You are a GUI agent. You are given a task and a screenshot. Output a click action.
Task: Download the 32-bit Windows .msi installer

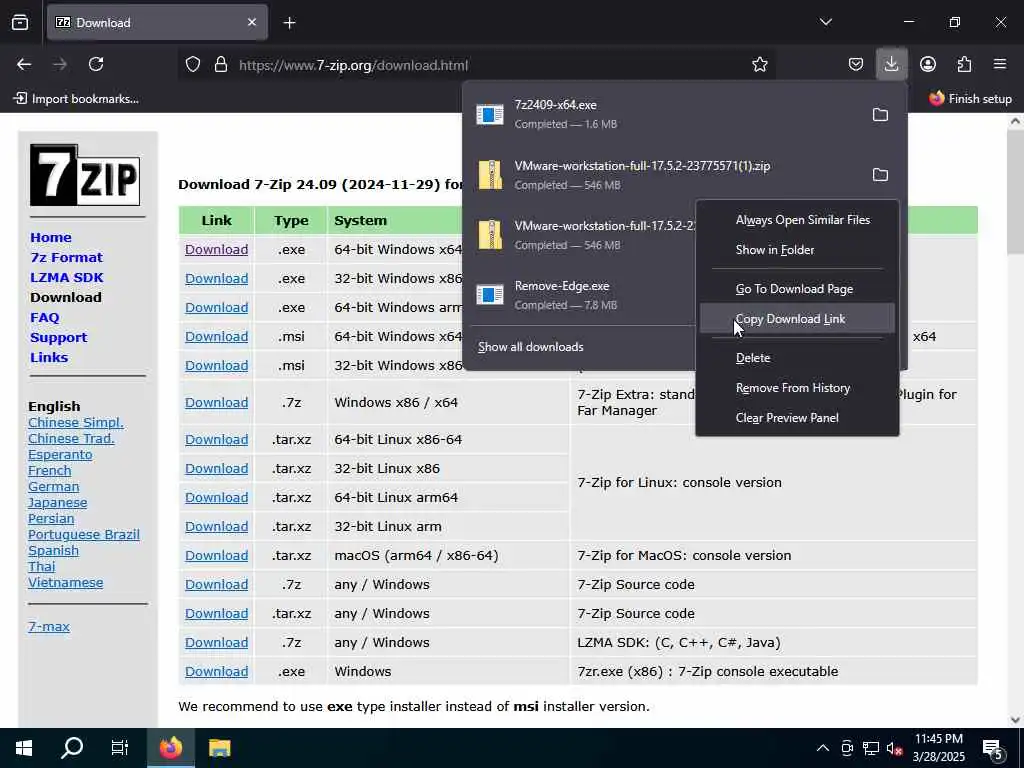216,365
